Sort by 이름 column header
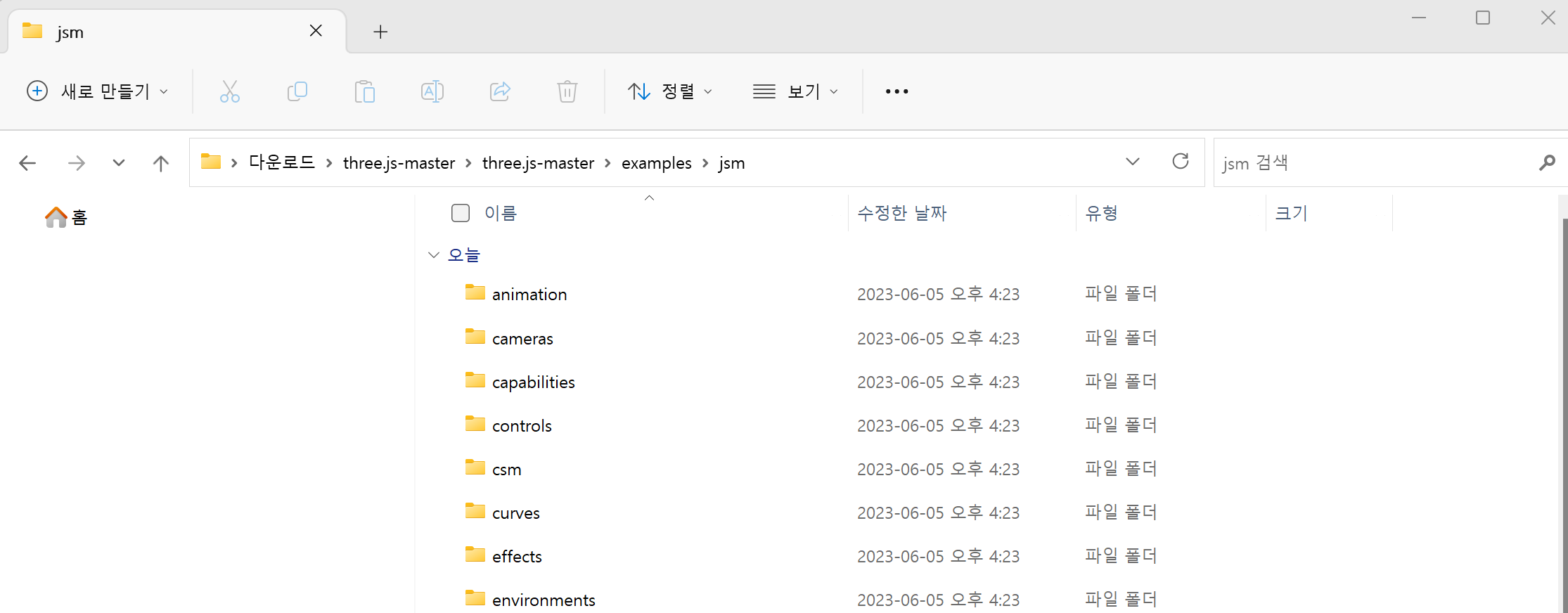The width and height of the screenshot is (1568, 613). 501,213
